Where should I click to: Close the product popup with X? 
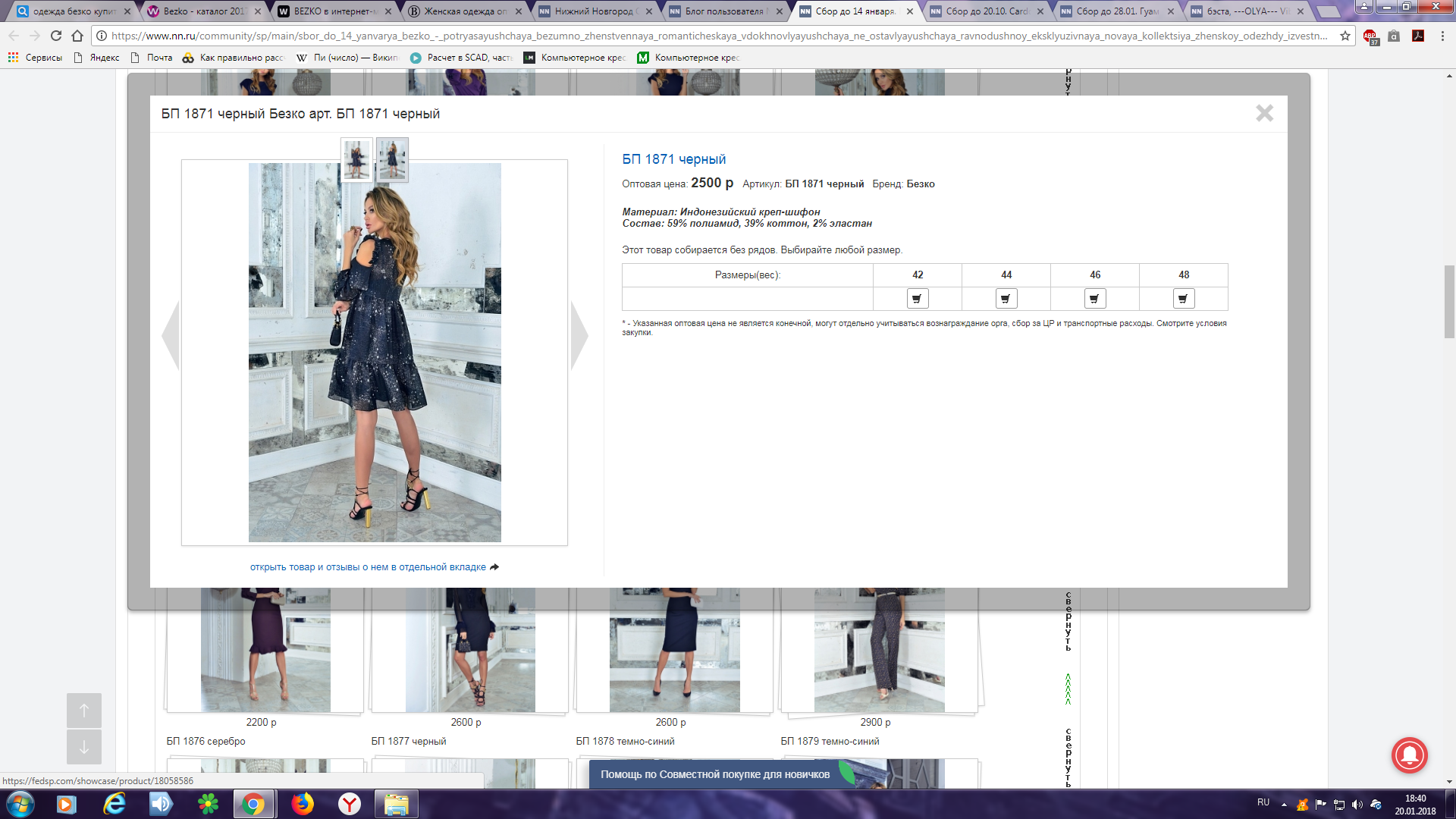(x=1264, y=114)
